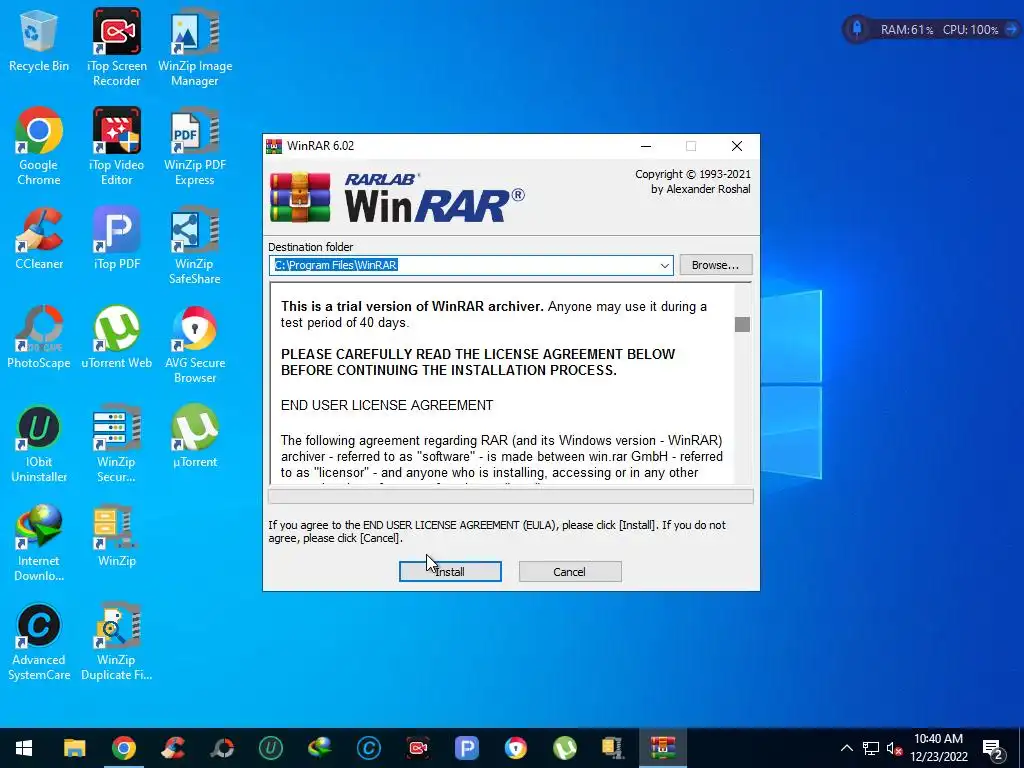This screenshot has height=768, width=1024.
Task: Open the Recycle Bin desktop icon
Action: [39, 40]
